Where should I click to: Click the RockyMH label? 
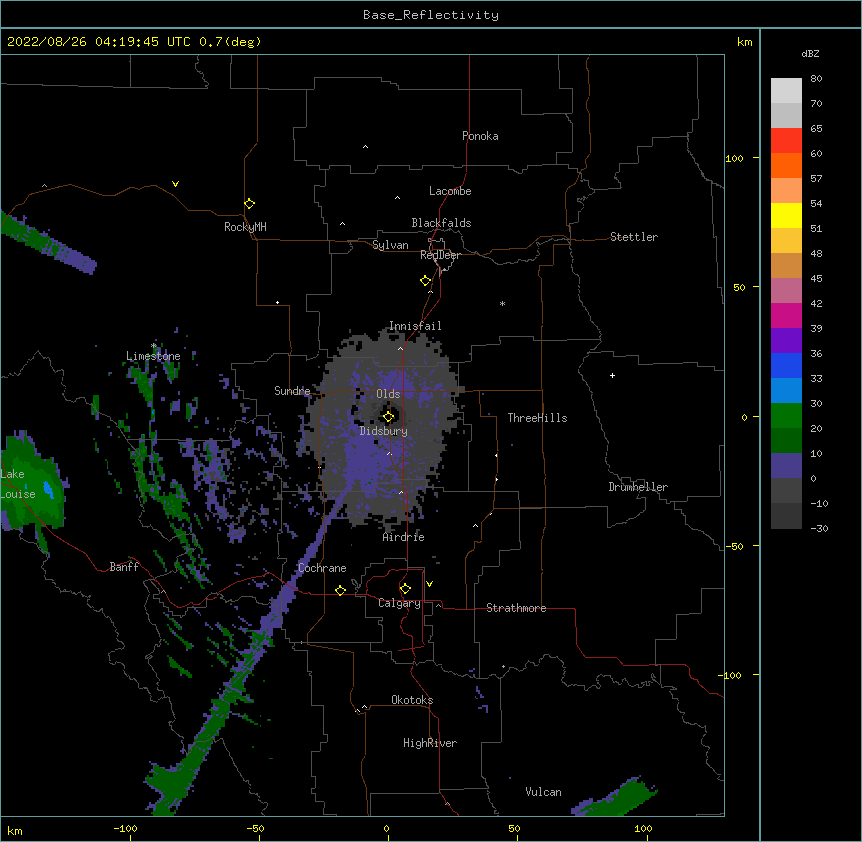tap(245, 227)
